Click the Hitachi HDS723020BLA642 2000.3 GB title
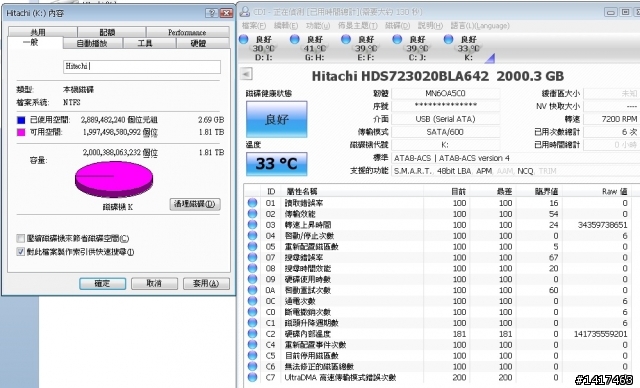This screenshot has width=640, height=388. pos(438,76)
